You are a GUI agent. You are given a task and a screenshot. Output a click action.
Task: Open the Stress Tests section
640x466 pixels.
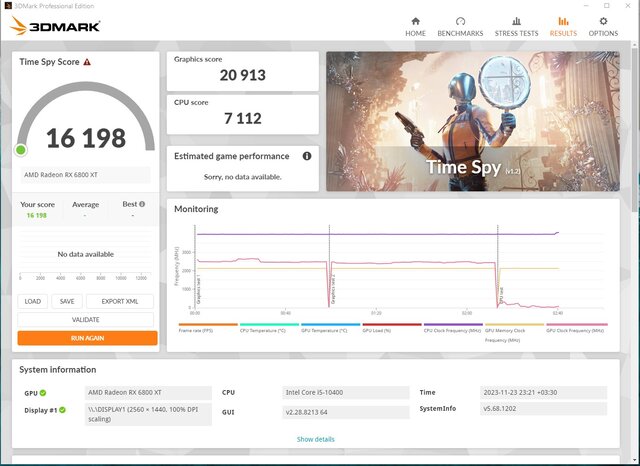[516, 26]
